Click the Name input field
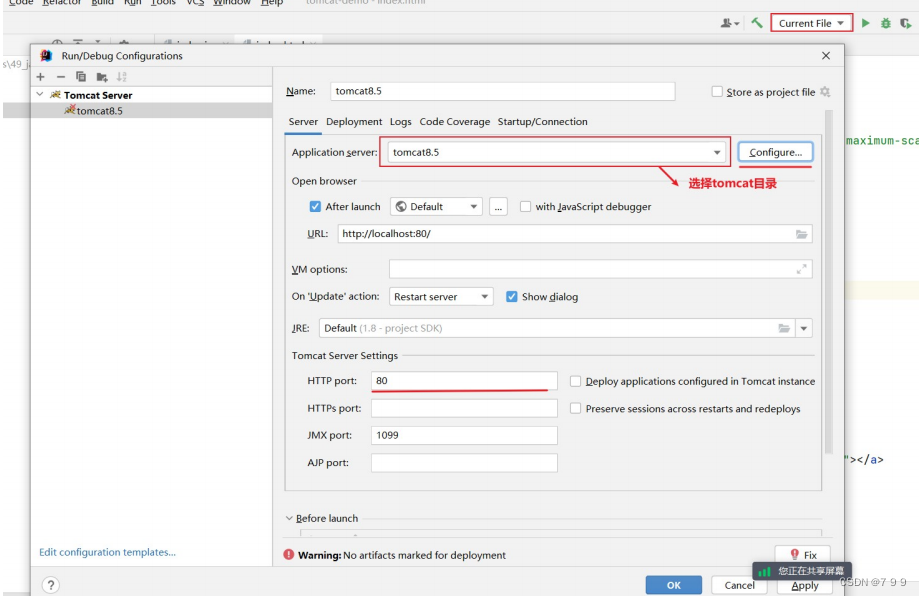This screenshot has height=596, width=922. click(503, 91)
